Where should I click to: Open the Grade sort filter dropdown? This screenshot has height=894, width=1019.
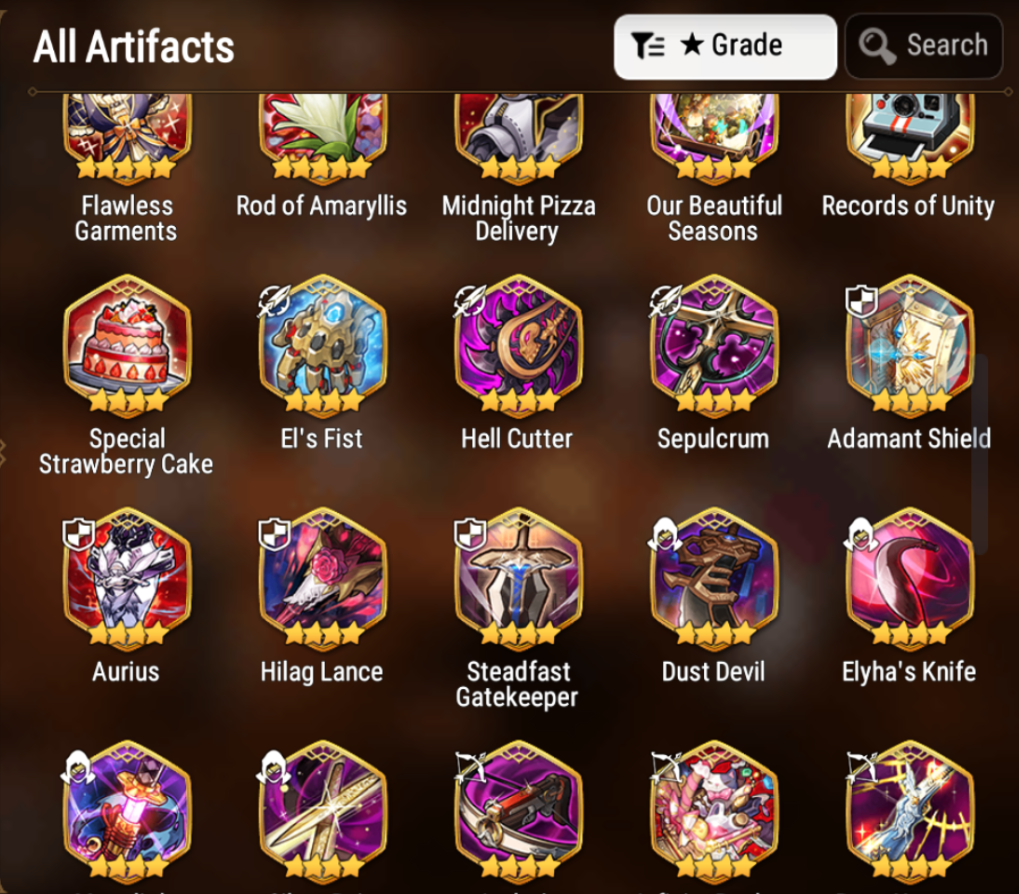coord(725,47)
